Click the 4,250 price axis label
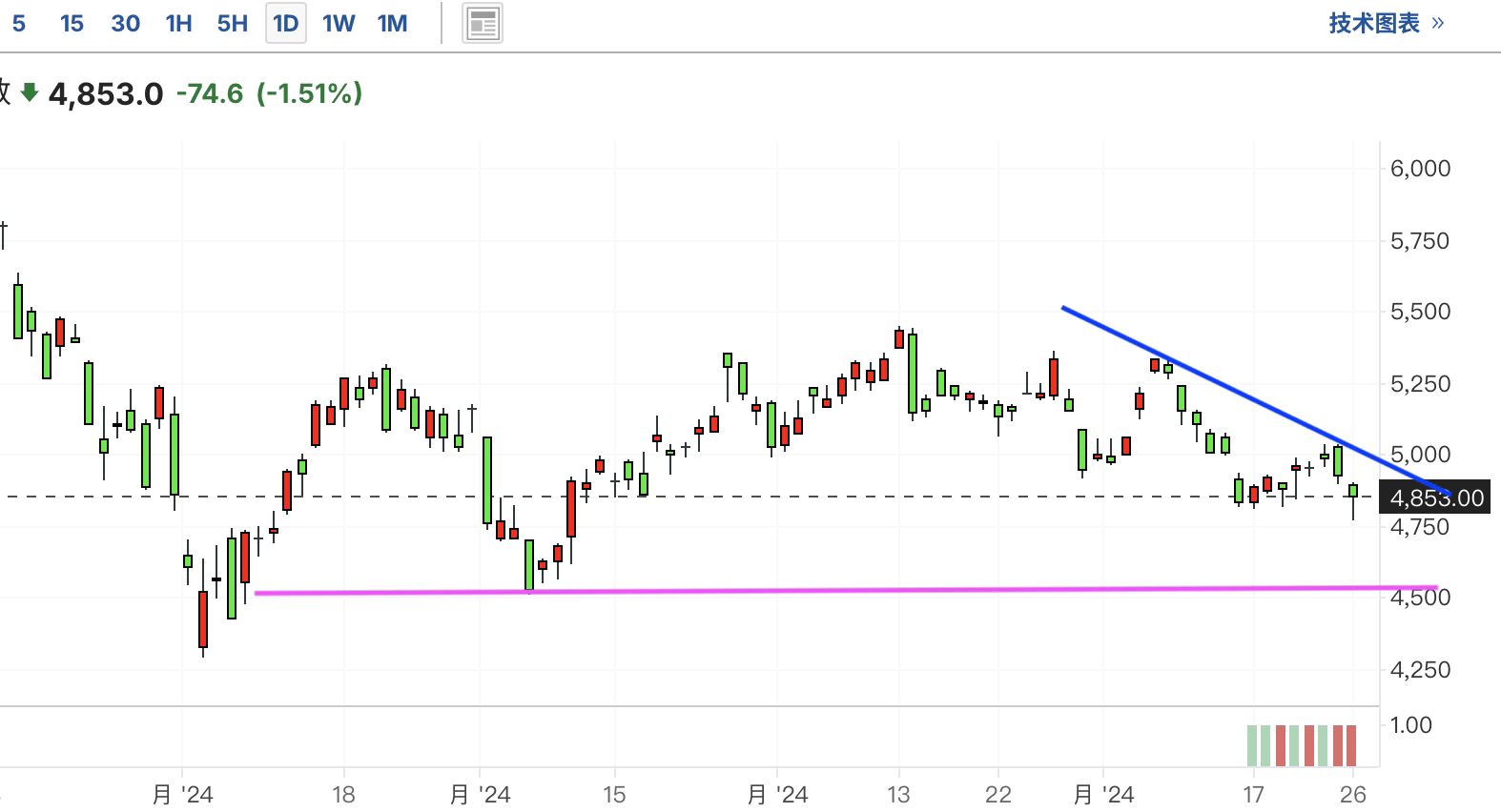 point(1420,670)
